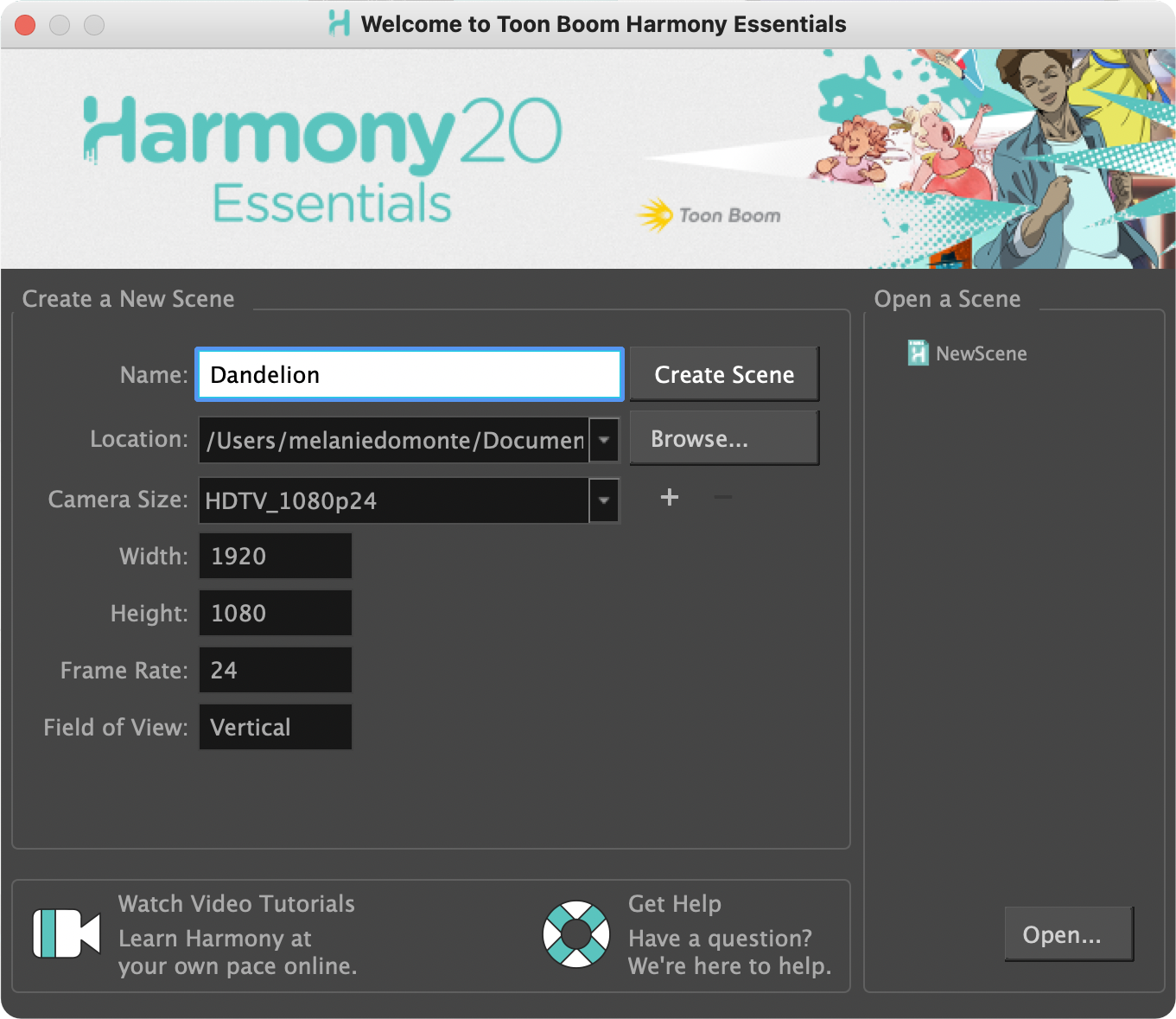
Task: Click the Toon Boom logo
Action: coord(708,214)
